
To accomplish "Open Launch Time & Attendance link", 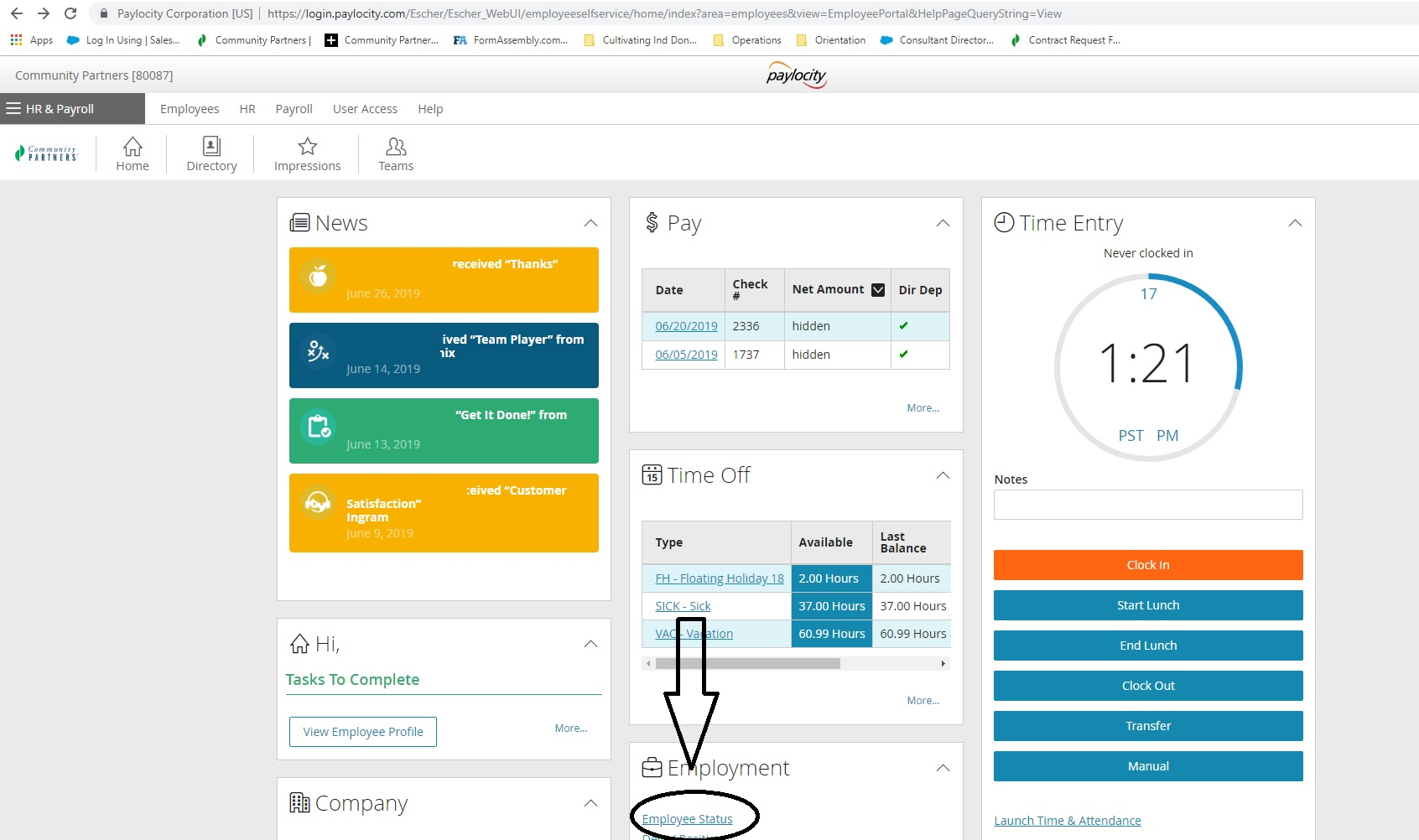I will (x=1068, y=821).
